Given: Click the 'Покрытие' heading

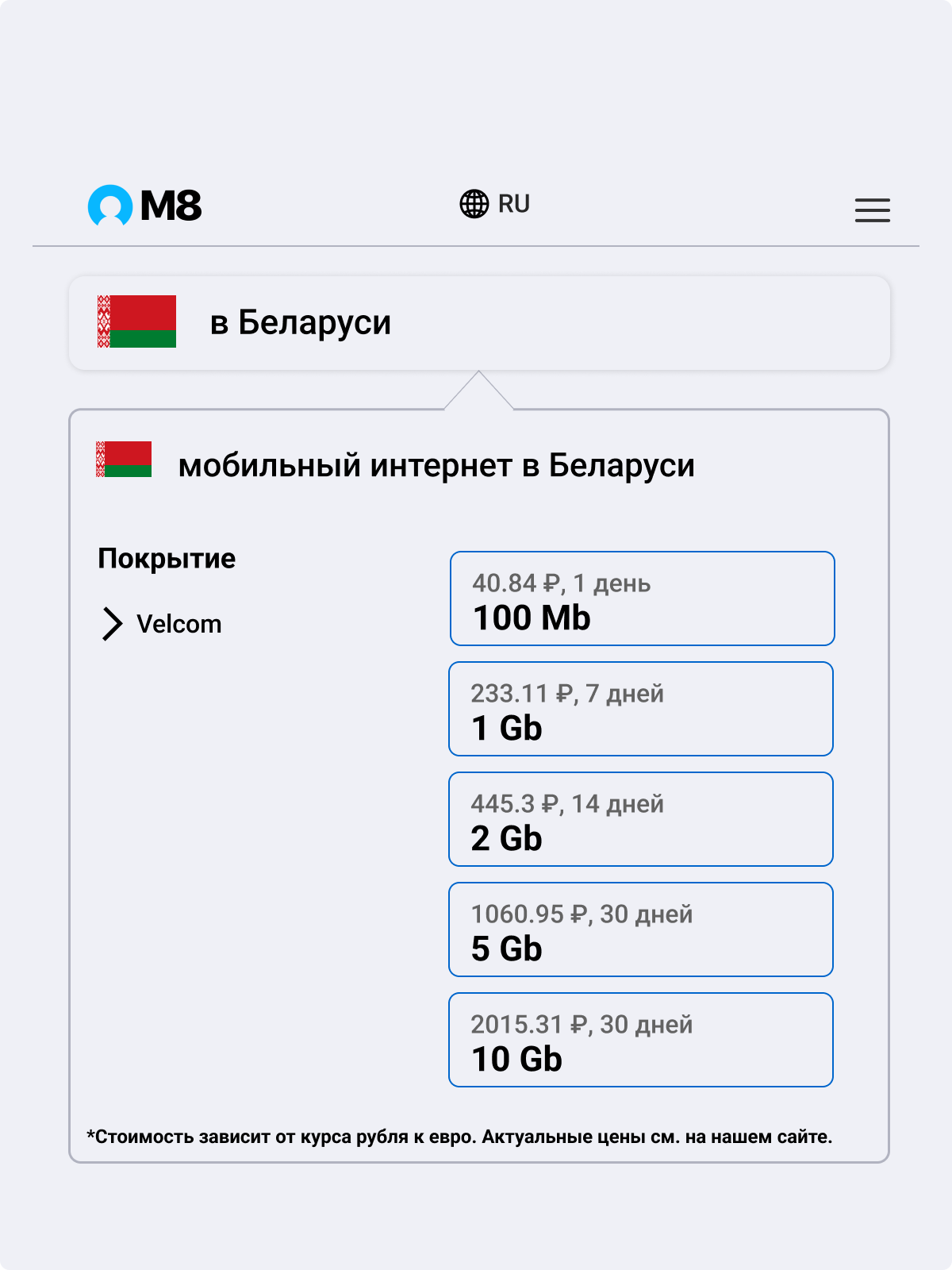Looking at the screenshot, I should 167,559.
